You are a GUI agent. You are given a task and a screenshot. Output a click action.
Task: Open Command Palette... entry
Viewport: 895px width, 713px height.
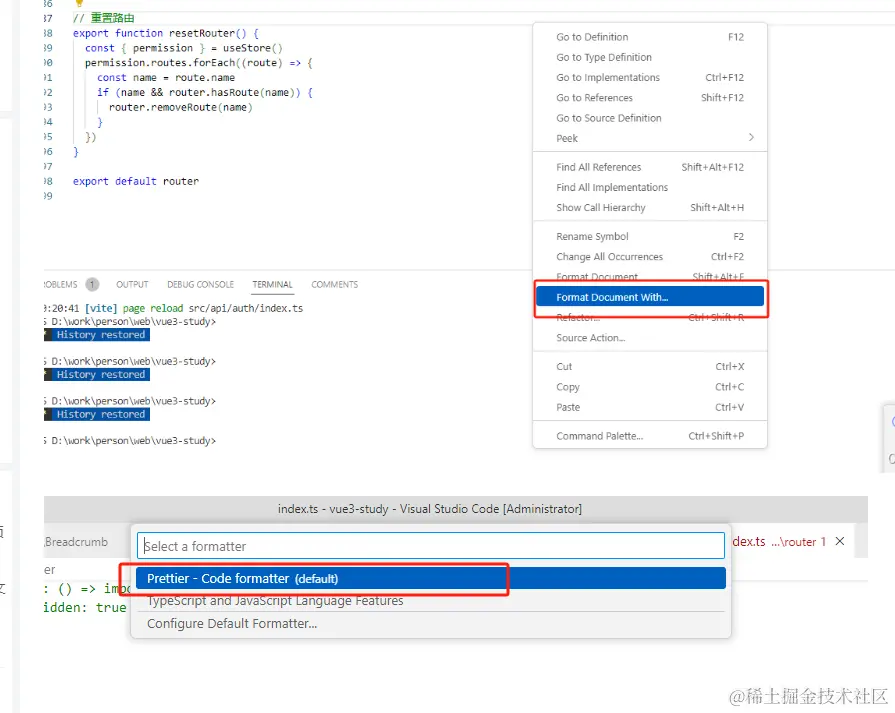[x=650, y=436]
